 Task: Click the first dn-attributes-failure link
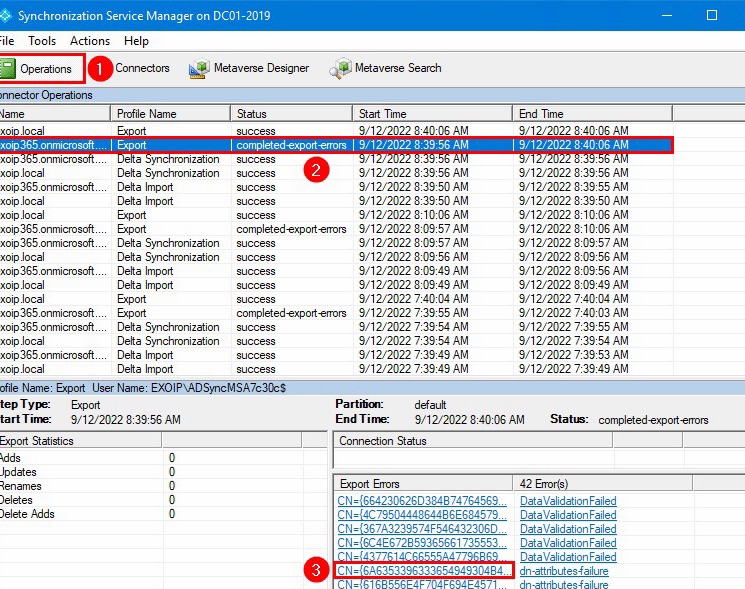[x=564, y=570]
